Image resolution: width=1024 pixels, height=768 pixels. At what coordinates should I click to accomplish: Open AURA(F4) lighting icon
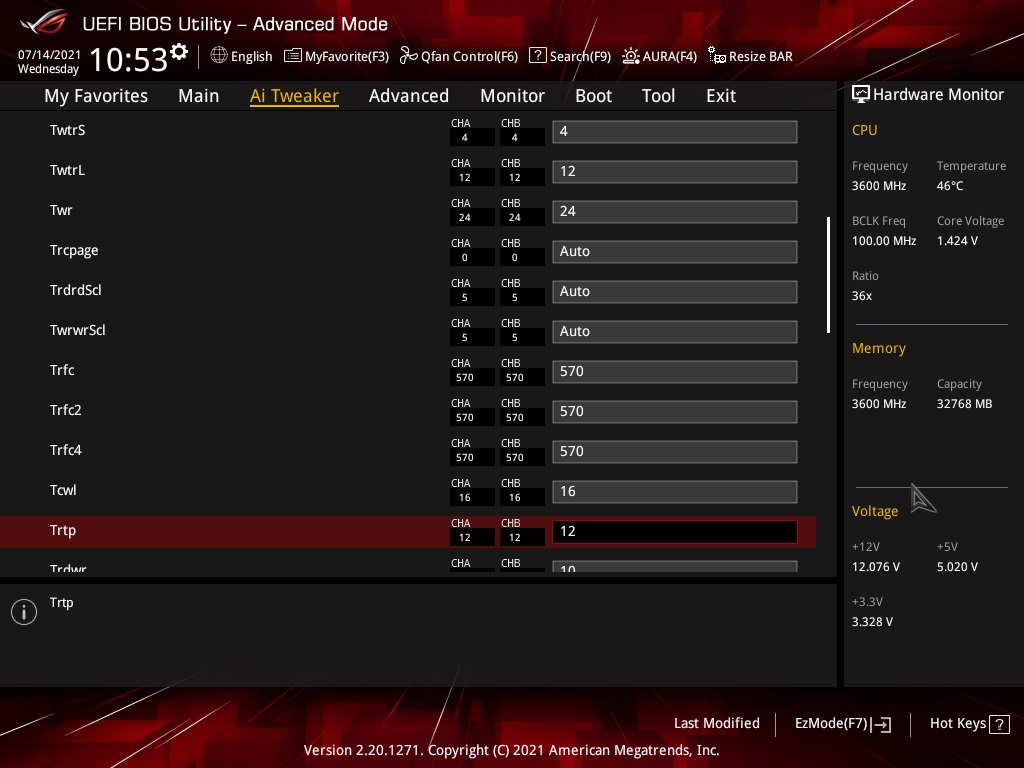631,56
